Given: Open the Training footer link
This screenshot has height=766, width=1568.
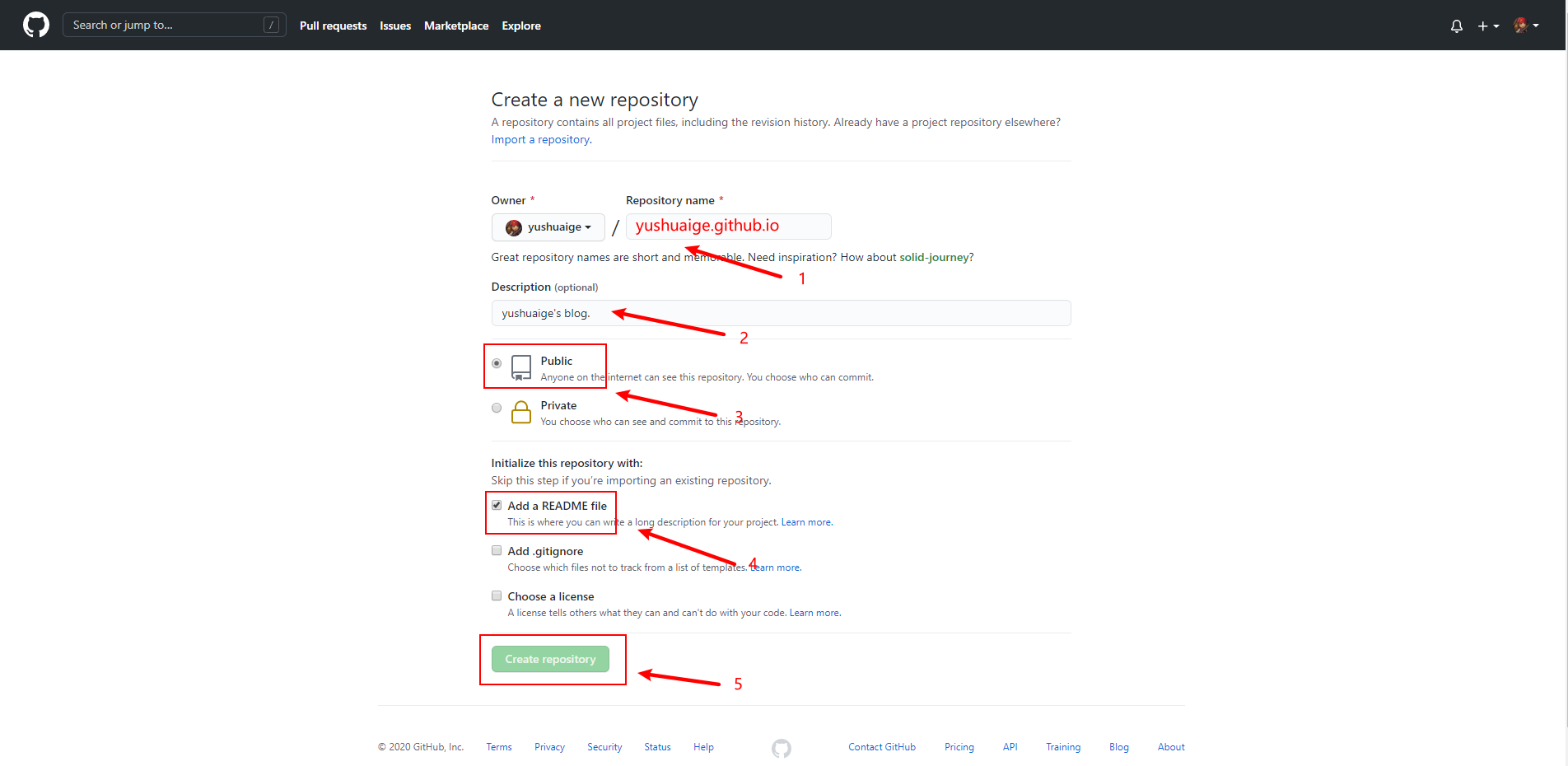Looking at the screenshot, I should point(1063,747).
